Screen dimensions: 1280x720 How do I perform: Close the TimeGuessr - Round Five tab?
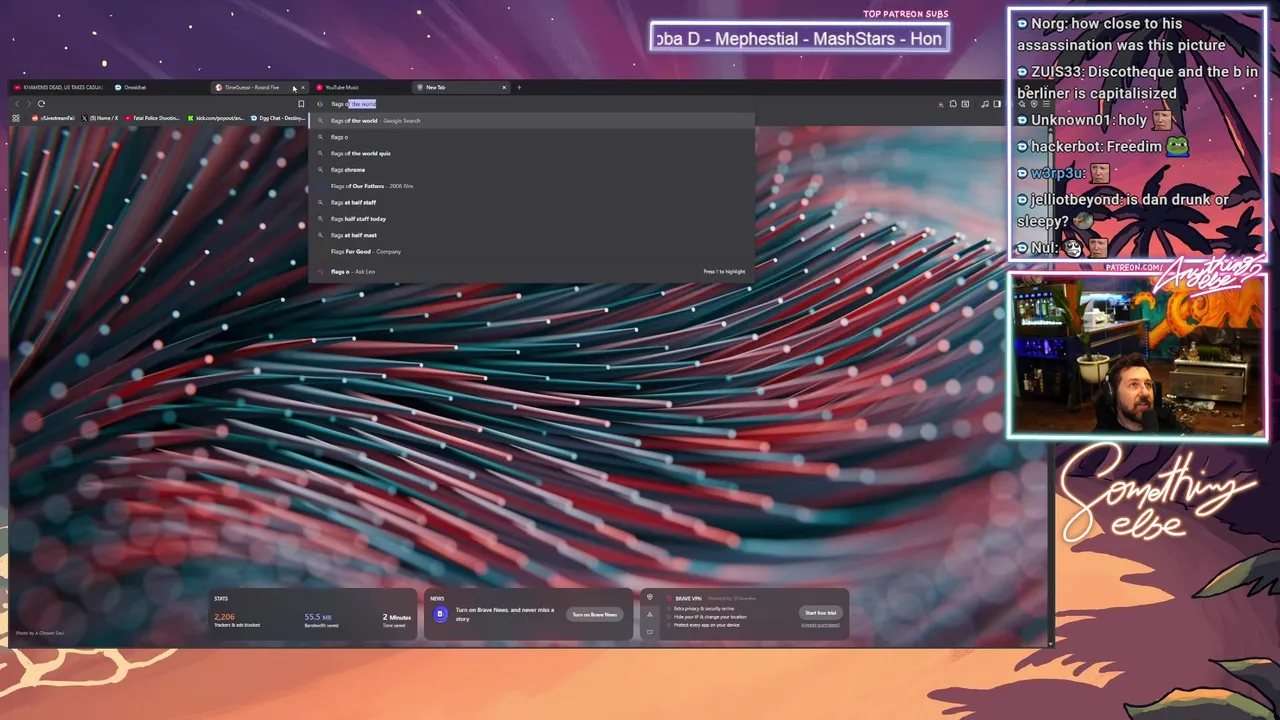point(303,87)
